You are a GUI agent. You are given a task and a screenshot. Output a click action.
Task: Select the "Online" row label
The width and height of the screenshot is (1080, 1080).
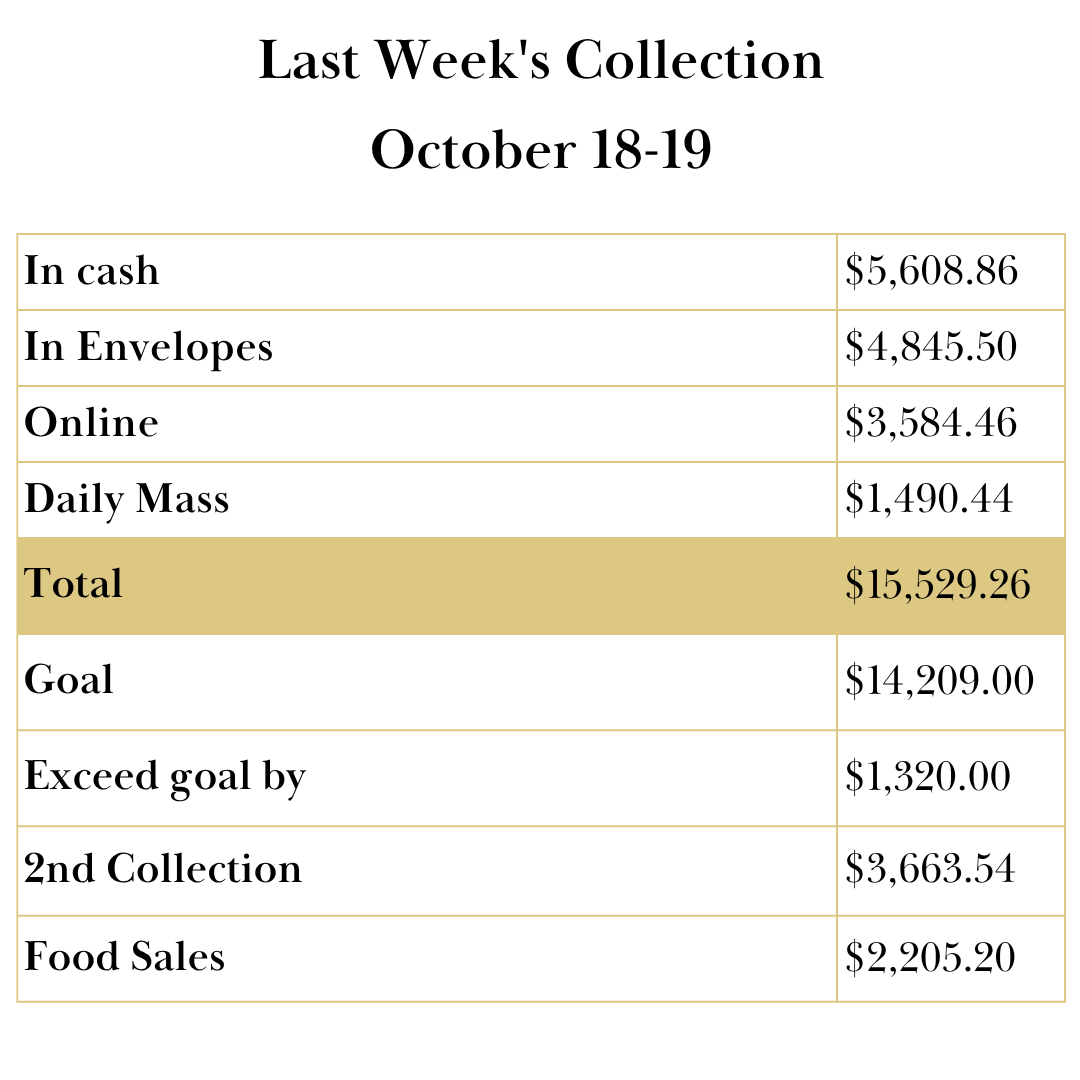(x=91, y=423)
